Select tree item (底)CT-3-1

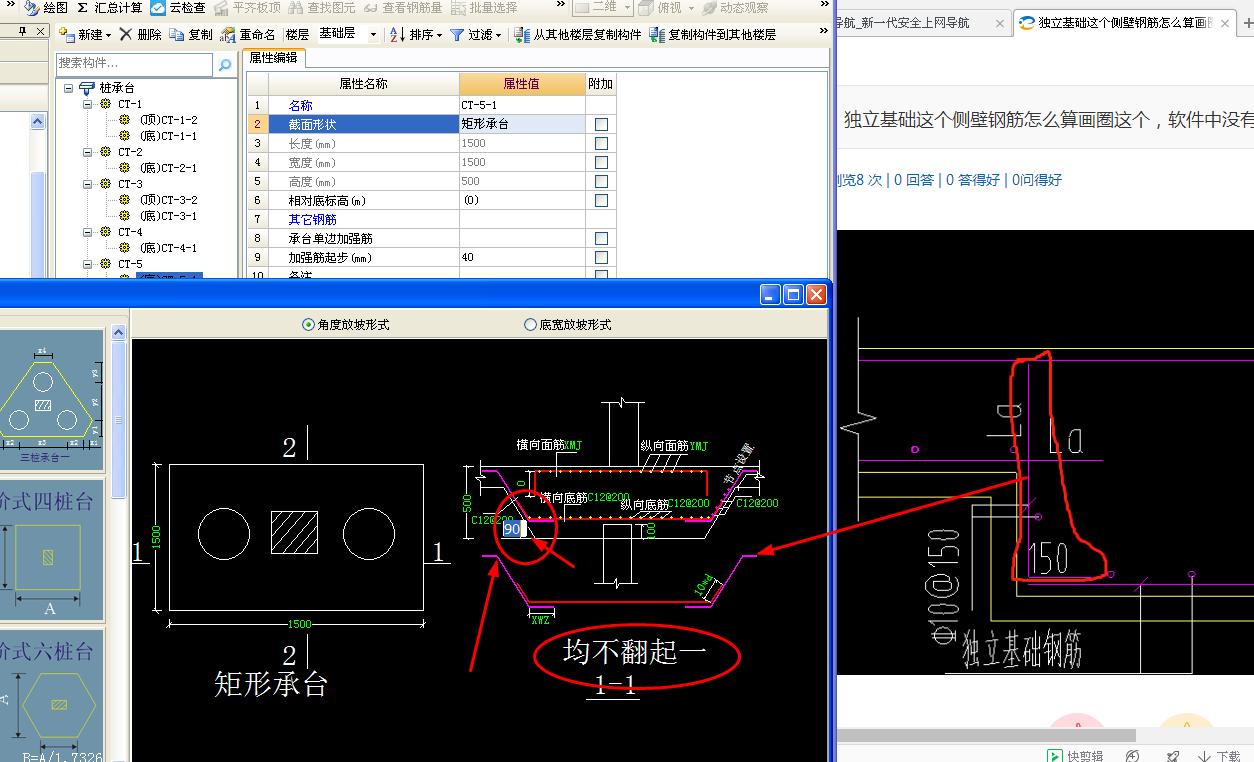point(168,216)
